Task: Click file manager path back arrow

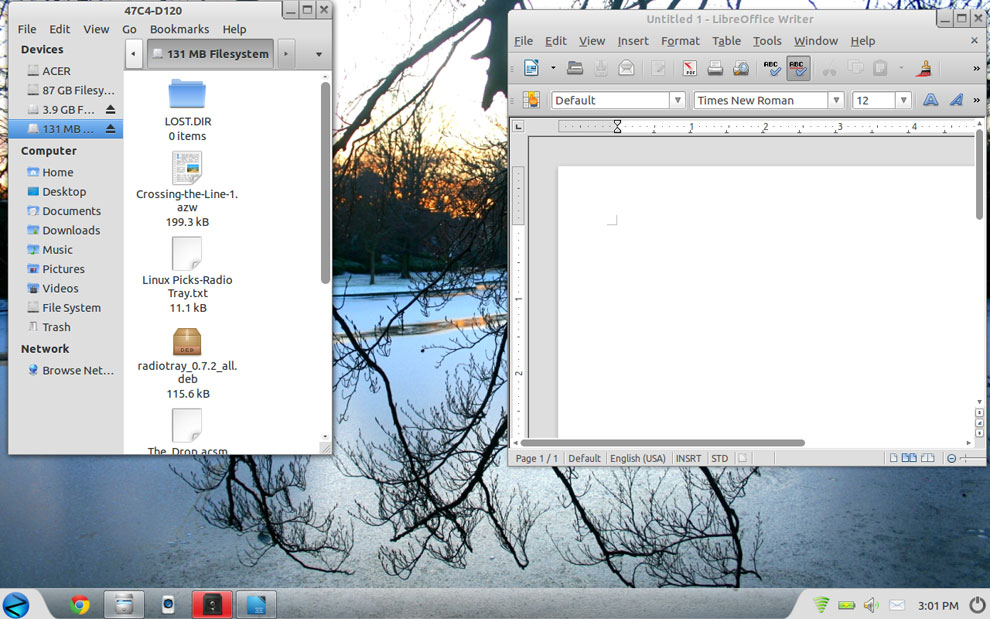Action: (133, 54)
